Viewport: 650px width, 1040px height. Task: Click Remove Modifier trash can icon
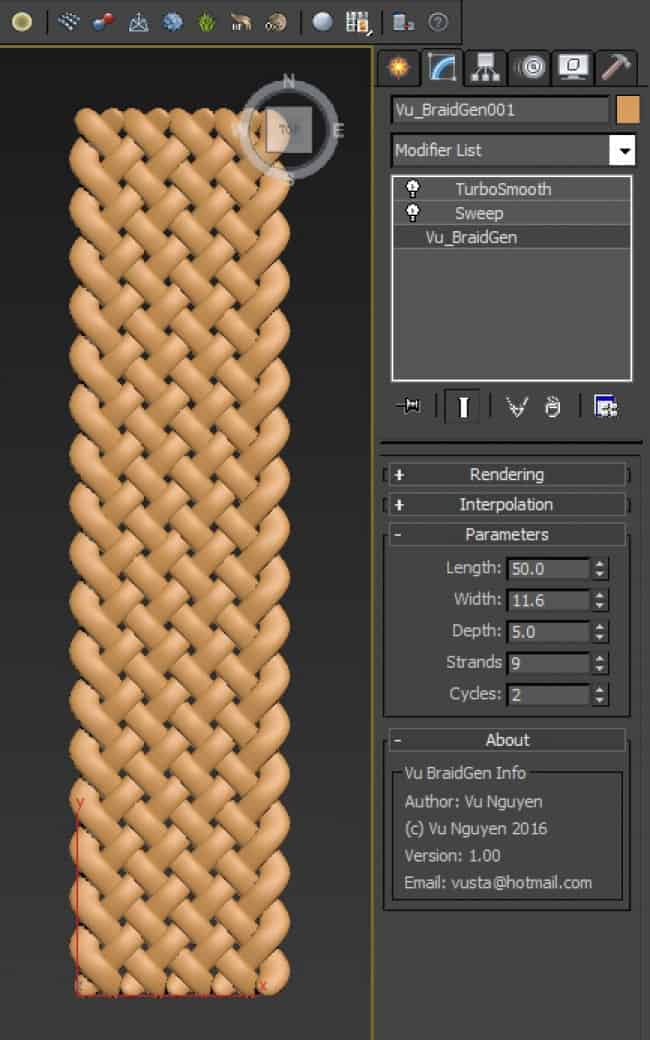click(553, 406)
